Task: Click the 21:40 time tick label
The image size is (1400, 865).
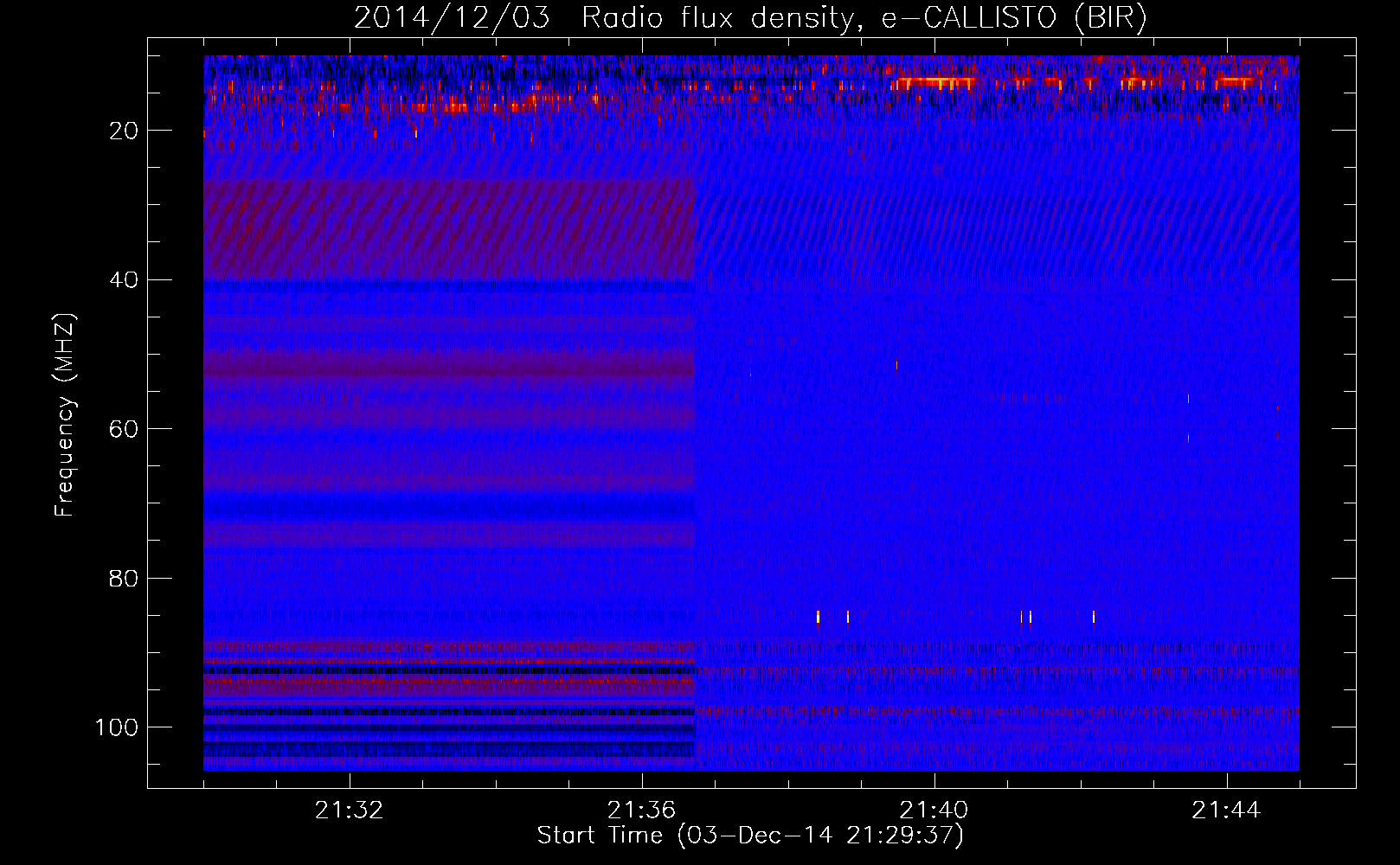Action: 934,811
